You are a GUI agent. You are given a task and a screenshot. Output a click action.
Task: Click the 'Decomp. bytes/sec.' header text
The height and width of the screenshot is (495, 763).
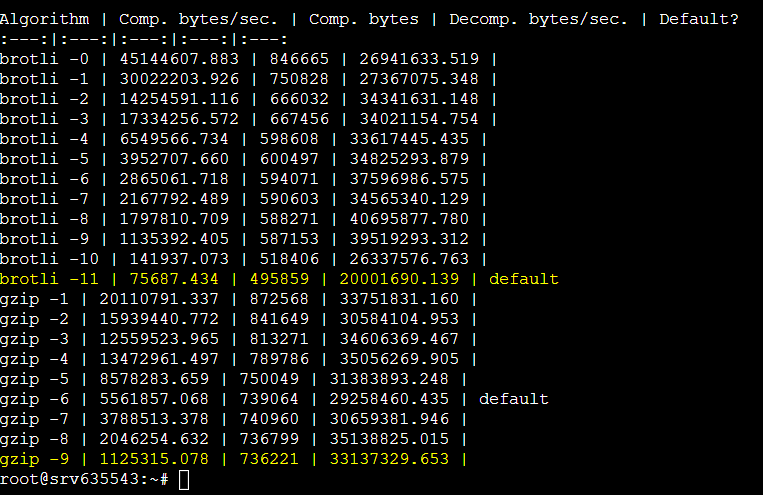pos(538,19)
